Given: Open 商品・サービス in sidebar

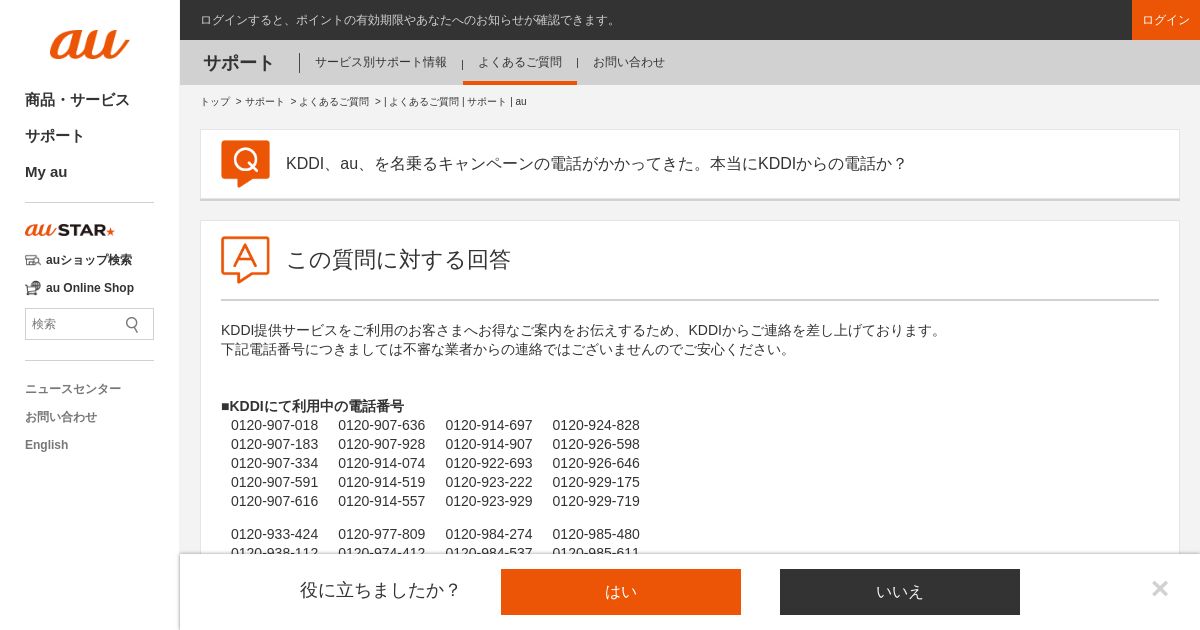Looking at the screenshot, I should 77,100.
